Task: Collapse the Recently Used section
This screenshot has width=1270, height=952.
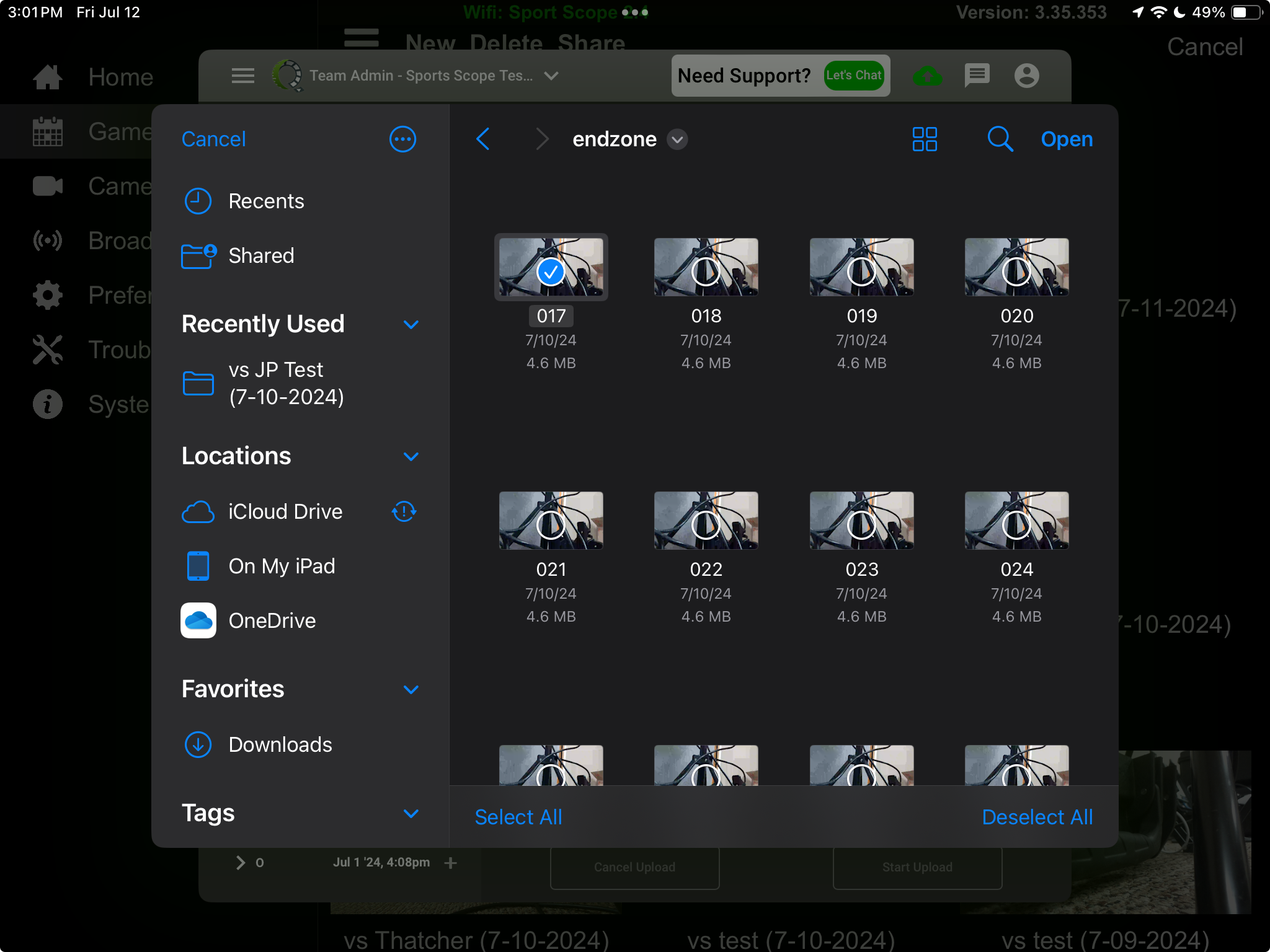Action: [x=411, y=325]
